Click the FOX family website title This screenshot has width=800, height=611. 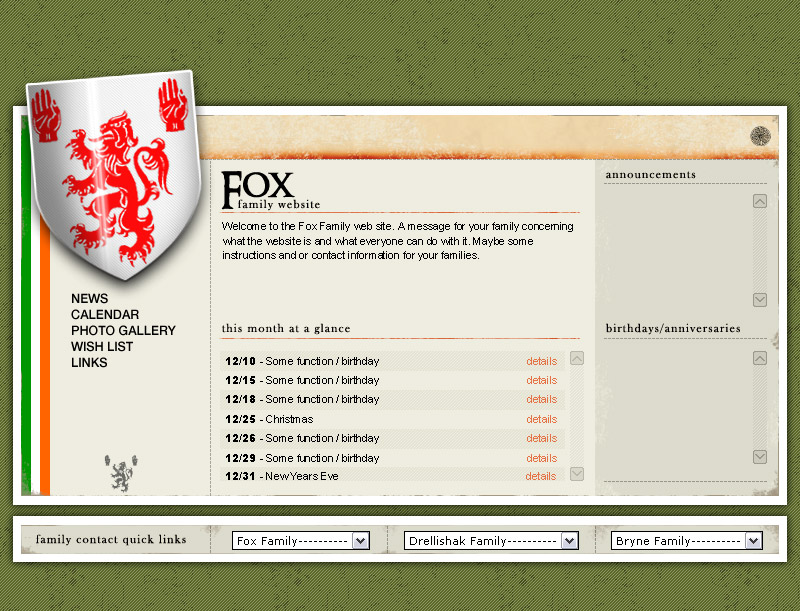pyautogui.click(x=258, y=190)
